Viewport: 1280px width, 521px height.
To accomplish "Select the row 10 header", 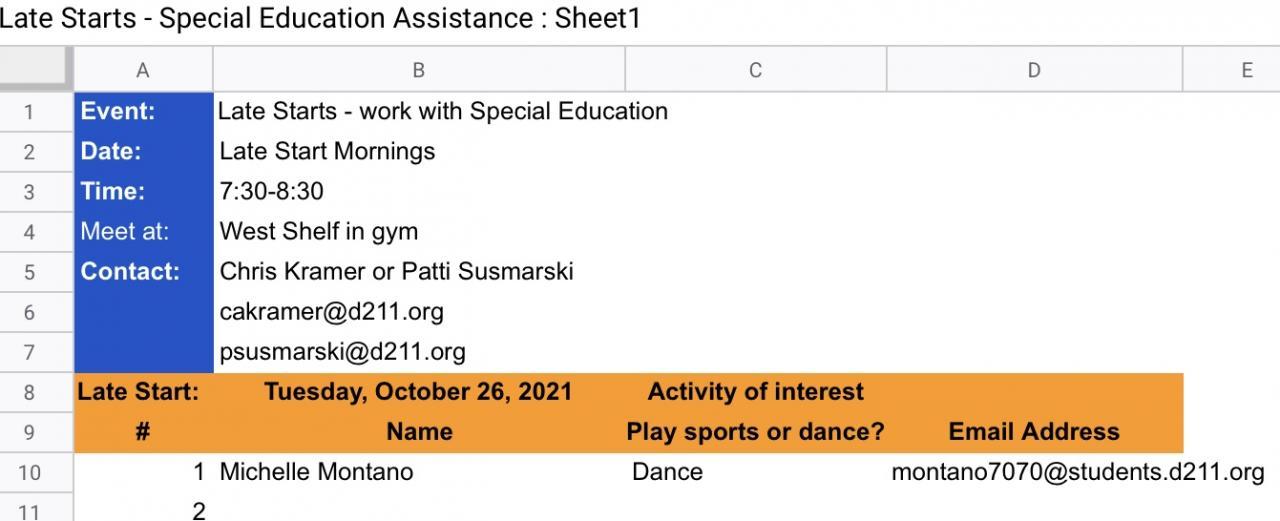I will (x=28, y=472).
